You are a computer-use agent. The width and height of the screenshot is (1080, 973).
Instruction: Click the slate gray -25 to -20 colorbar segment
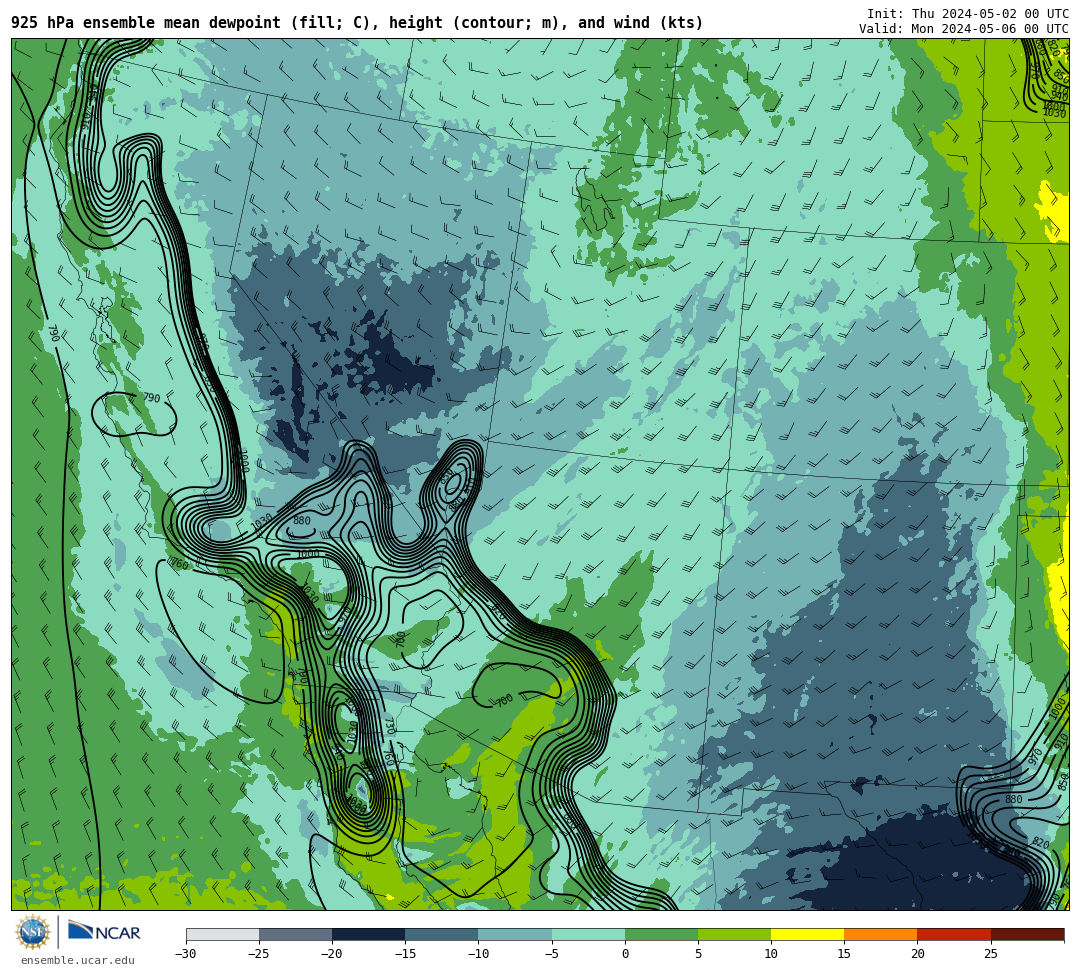[295, 934]
